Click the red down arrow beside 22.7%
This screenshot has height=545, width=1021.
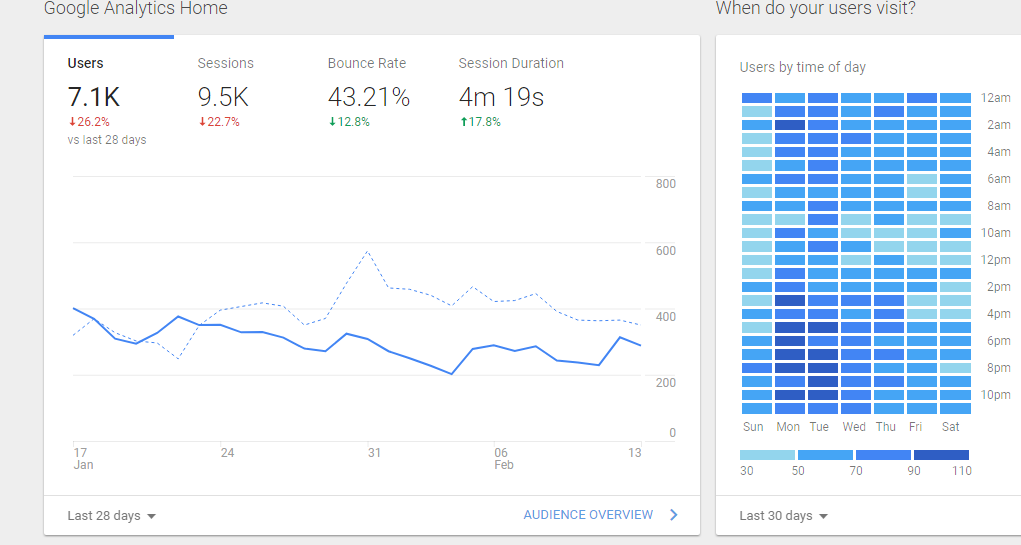point(202,122)
